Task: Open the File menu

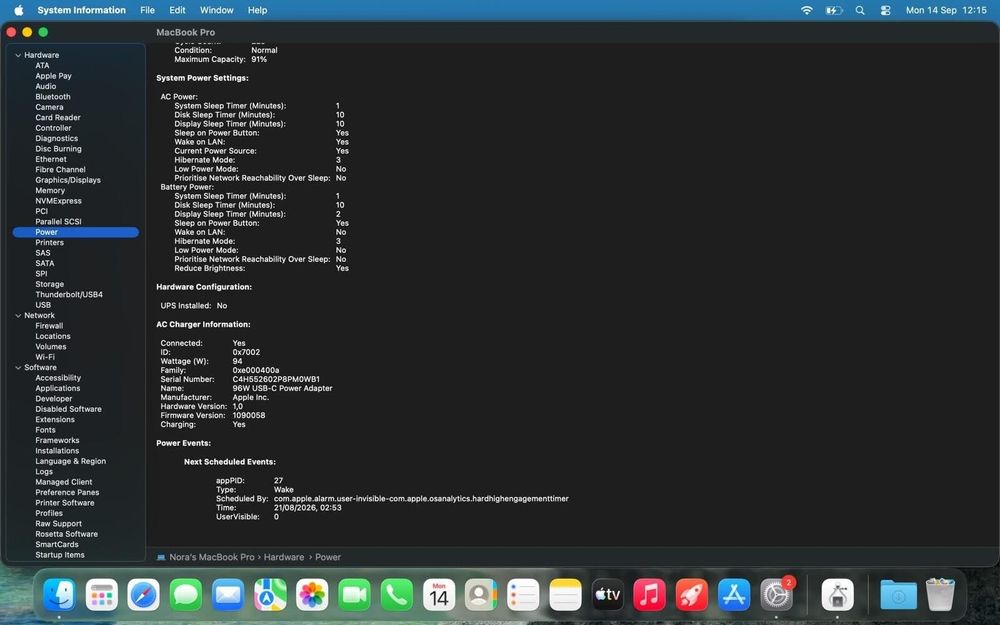Action: coord(147,10)
